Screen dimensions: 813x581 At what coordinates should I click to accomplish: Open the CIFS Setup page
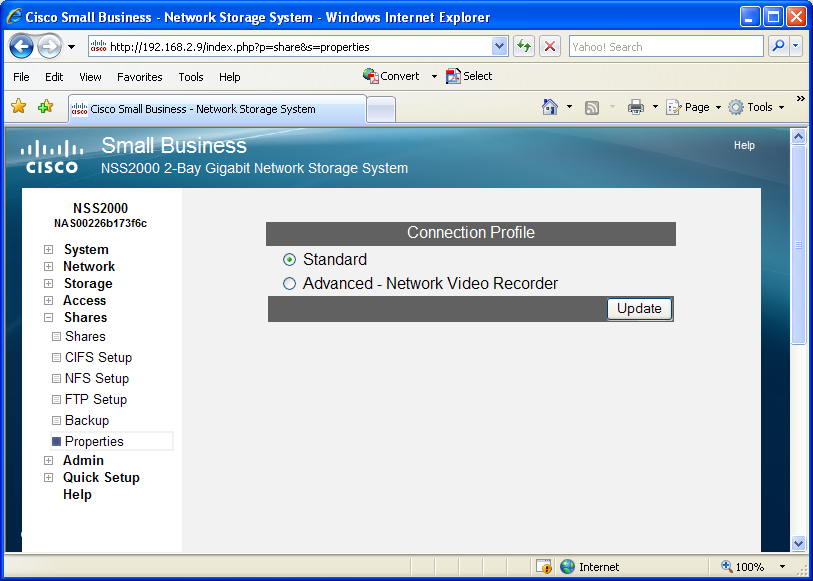99,358
